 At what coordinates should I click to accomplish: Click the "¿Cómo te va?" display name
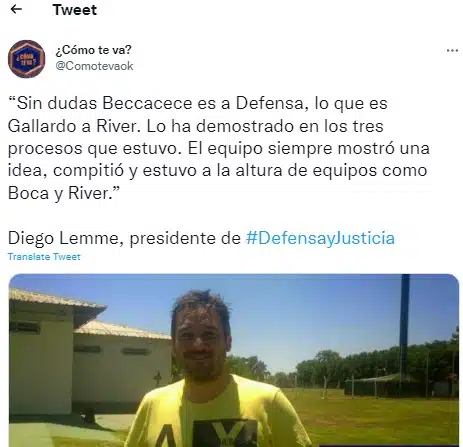[93, 50]
